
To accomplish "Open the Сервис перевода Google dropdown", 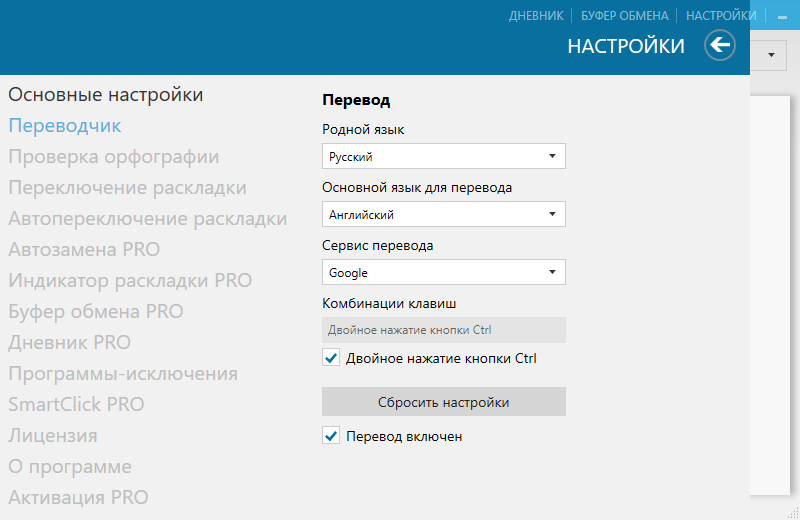I will tap(444, 273).
